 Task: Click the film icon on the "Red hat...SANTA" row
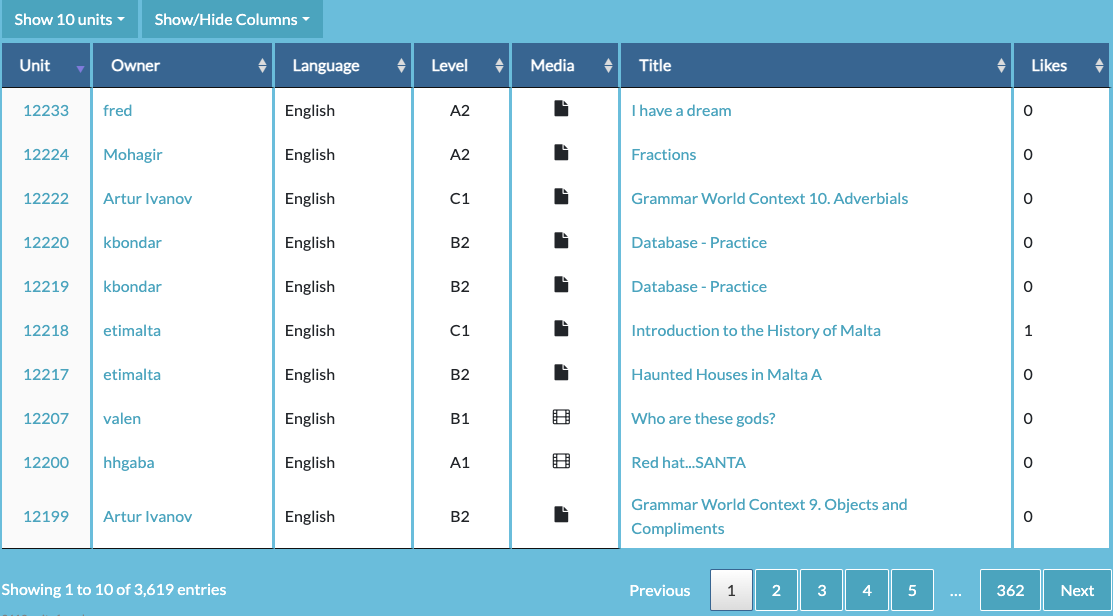[x=561, y=461]
